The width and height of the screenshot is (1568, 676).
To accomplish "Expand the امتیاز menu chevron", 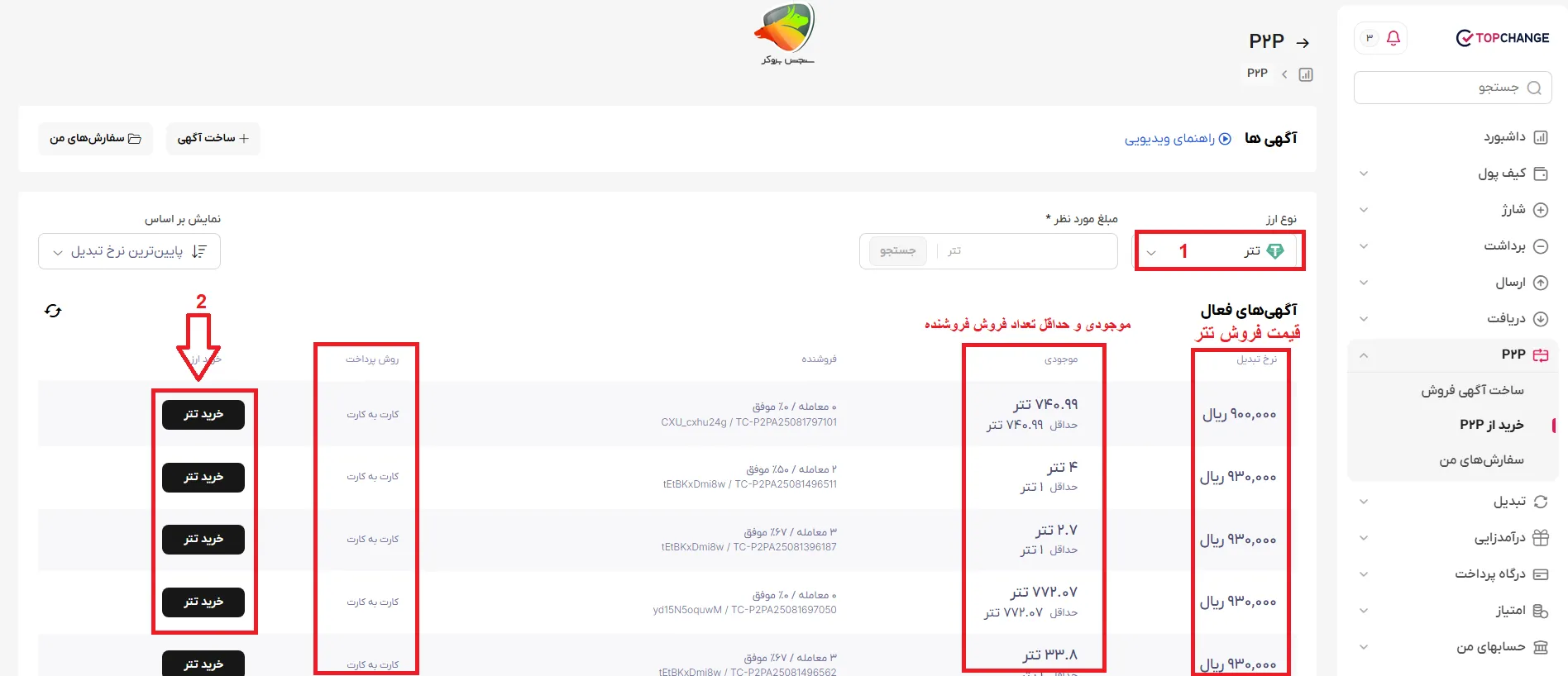I will 1364,611.
